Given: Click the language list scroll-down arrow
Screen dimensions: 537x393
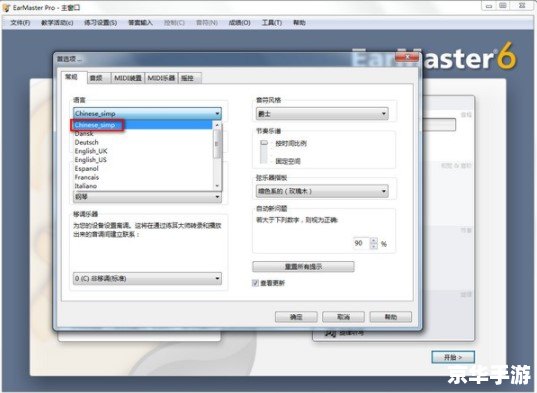Looking at the screenshot, I should coord(217,186).
